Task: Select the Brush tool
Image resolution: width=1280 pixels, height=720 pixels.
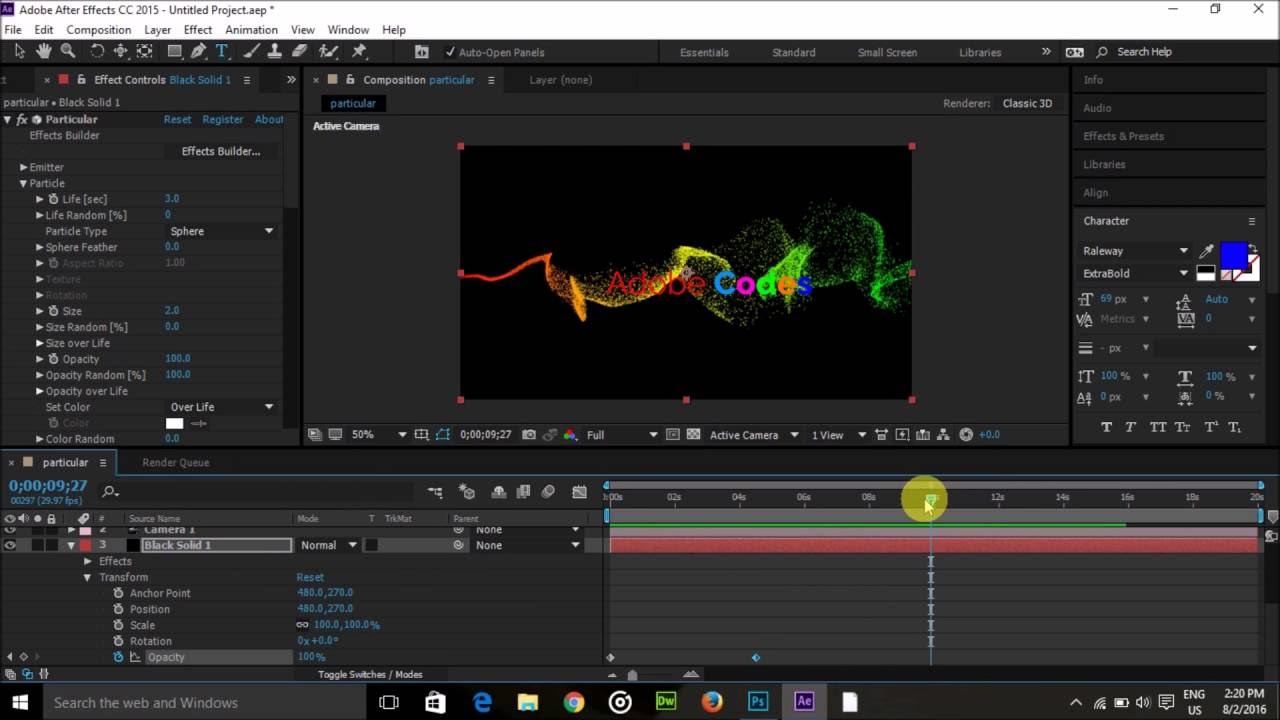Action: click(254, 51)
